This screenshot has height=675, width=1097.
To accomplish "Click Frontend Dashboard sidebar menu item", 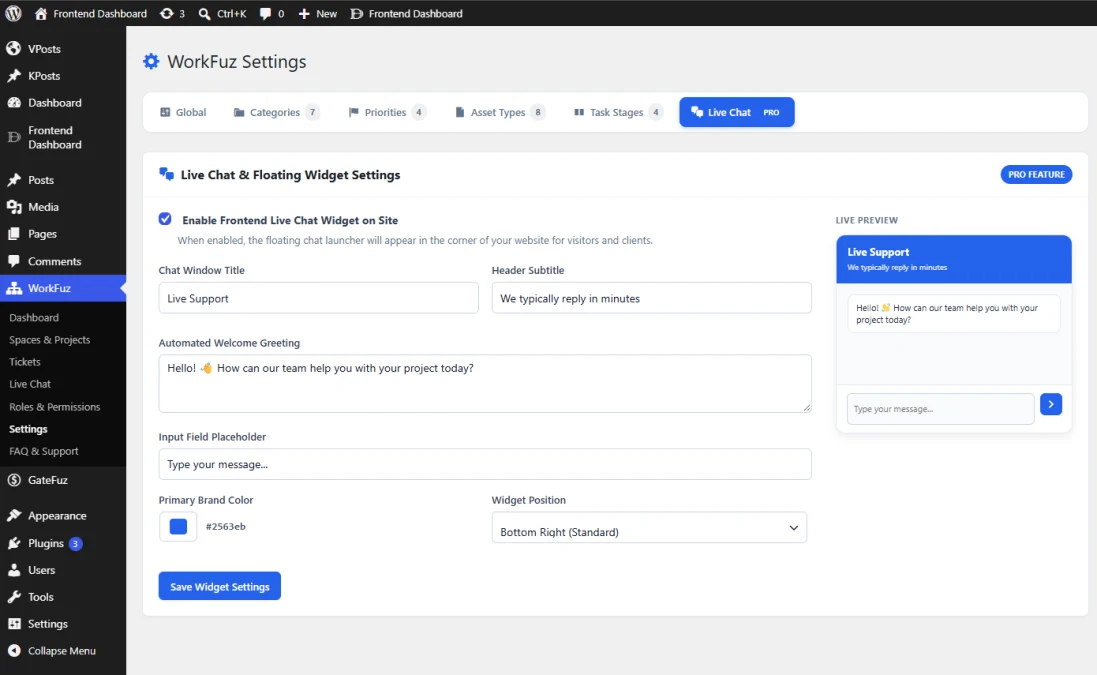I will click(63, 137).
